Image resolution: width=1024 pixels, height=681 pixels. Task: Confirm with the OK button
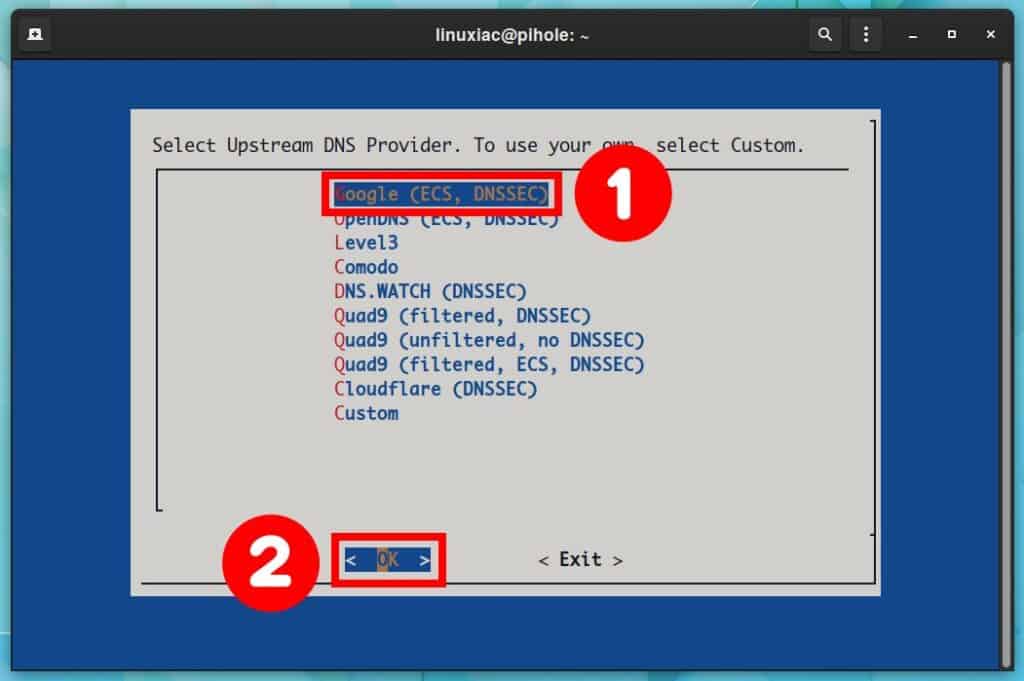coord(388,560)
